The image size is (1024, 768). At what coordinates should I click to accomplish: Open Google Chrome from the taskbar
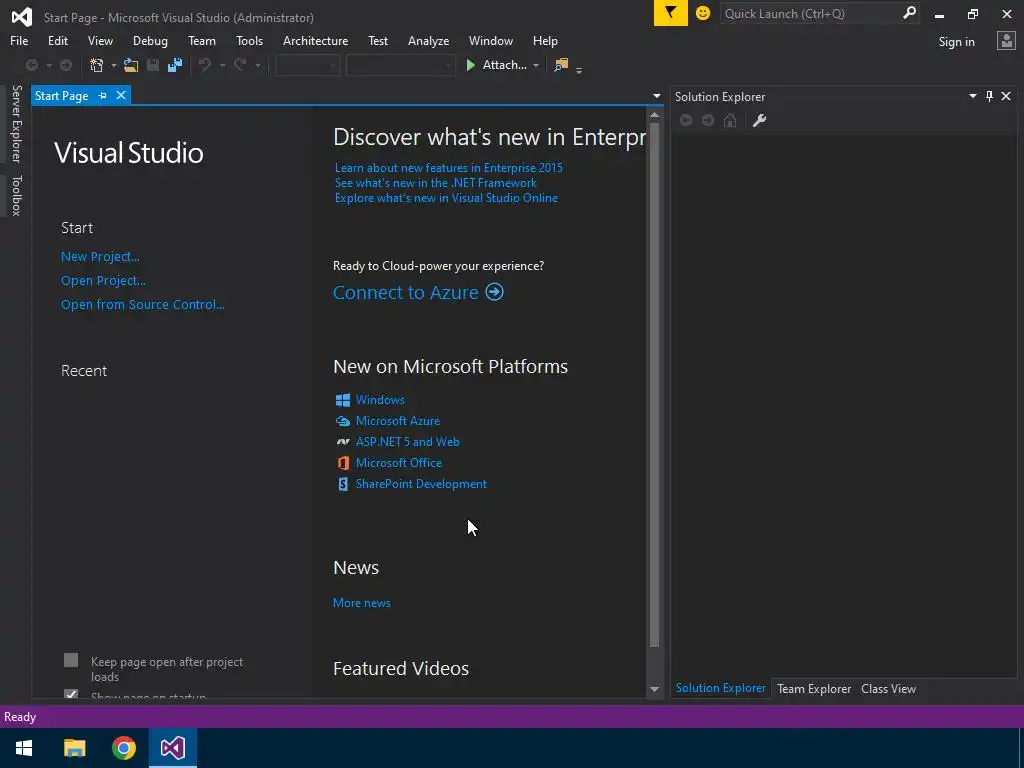[123, 748]
